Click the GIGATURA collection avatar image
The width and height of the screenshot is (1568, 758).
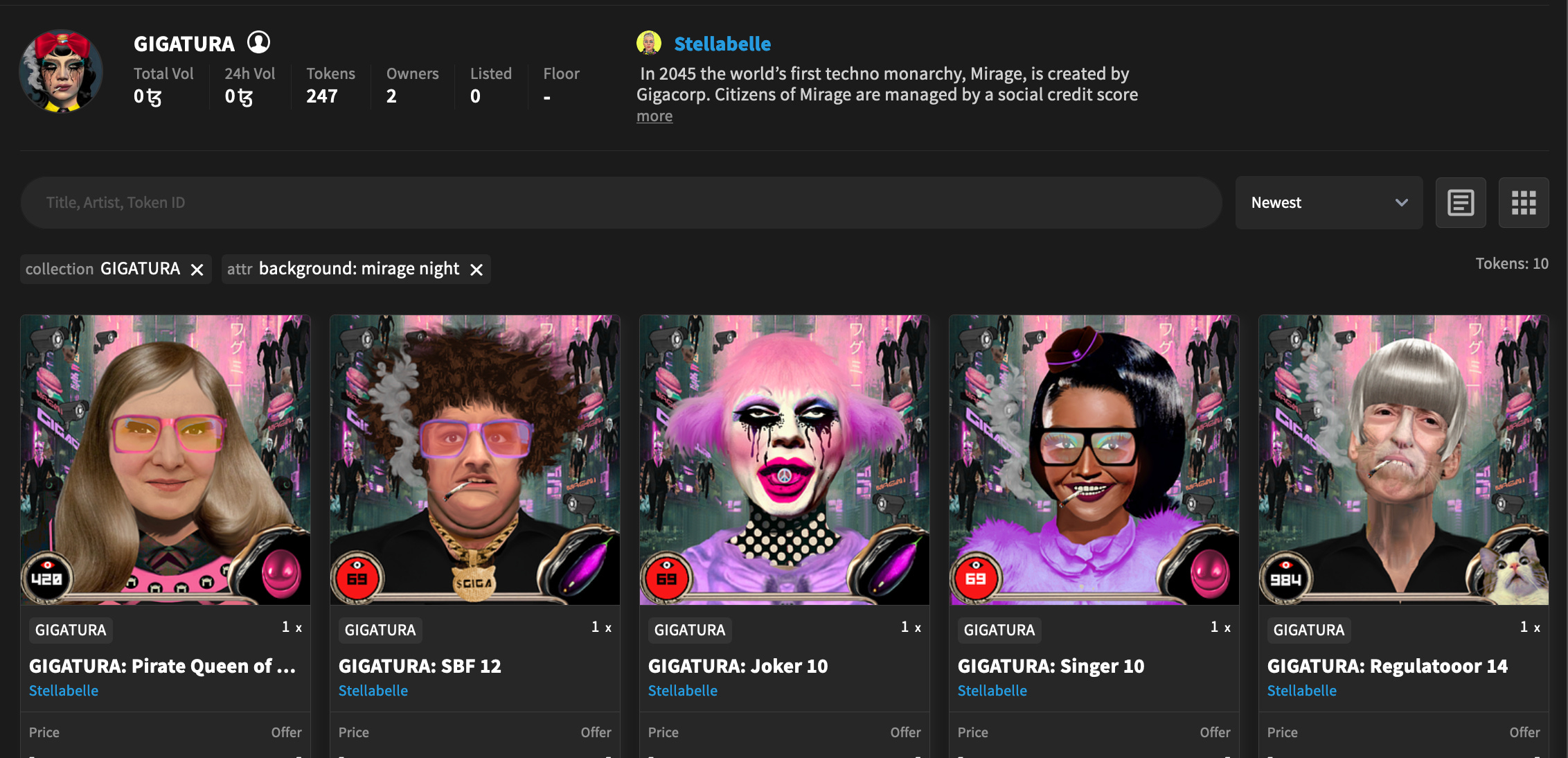(61, 71)
